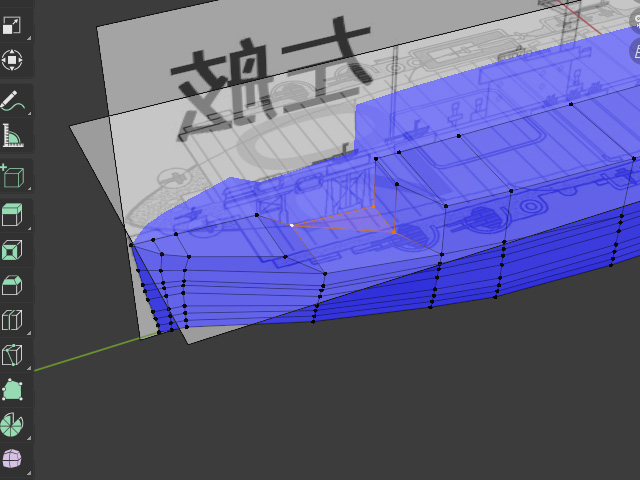Select the Spin tool
Viewport: 640px width, 480px height.
[12, 425]
